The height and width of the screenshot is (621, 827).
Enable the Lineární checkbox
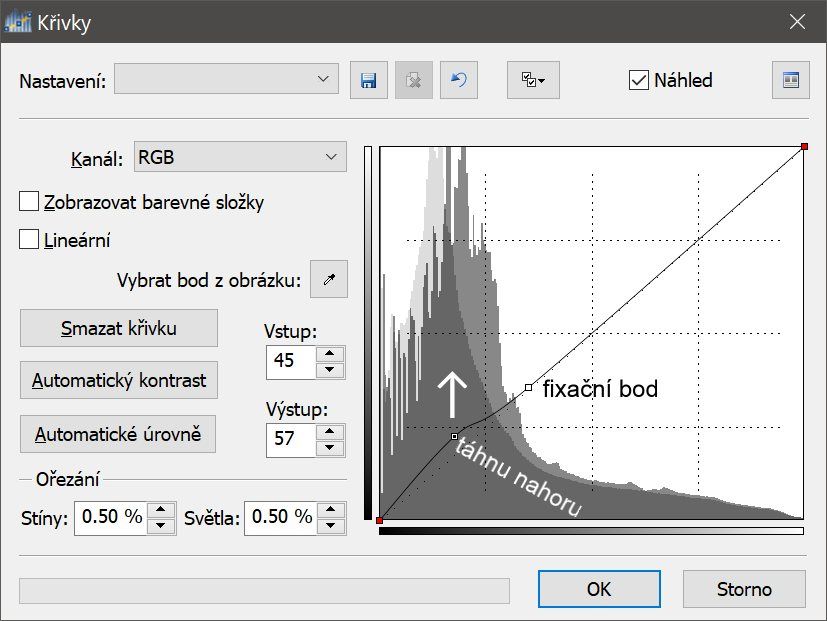[x=29, y=239]
